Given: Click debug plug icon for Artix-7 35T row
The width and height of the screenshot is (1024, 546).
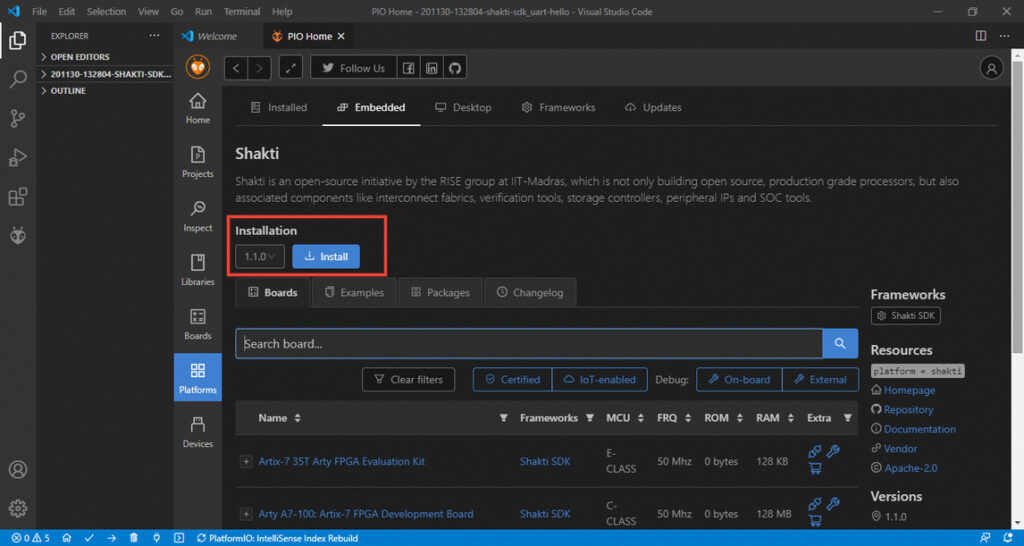Looking at the screenshot, I should click(814, 451).
